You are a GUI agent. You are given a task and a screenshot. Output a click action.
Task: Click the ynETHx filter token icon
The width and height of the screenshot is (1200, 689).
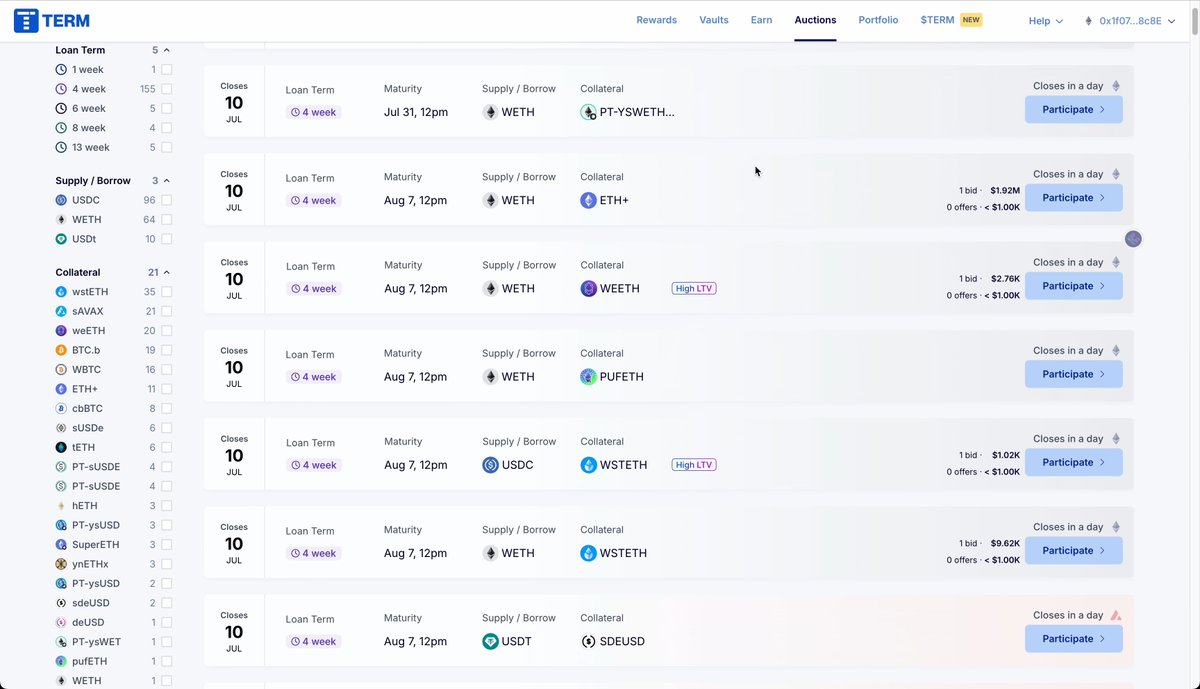(x=62, y=564)
